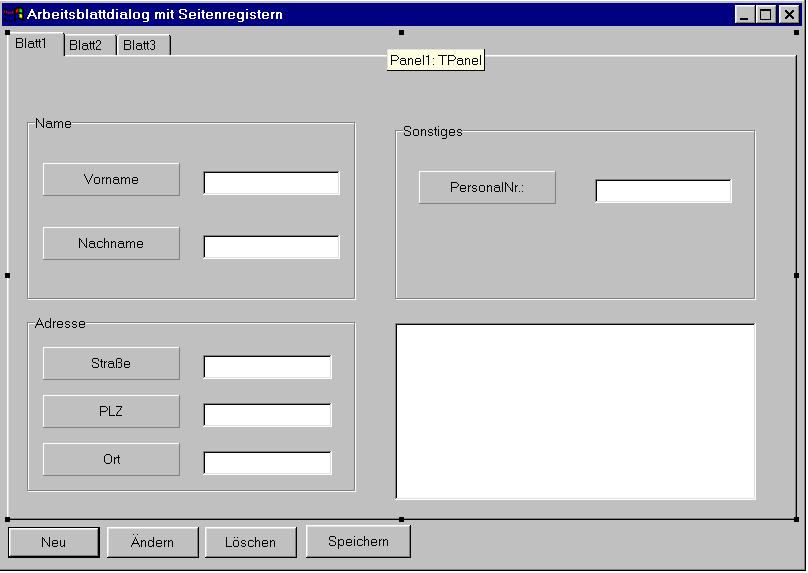
Task: Click the application icon in the title bar
Action: coord(14,14)
